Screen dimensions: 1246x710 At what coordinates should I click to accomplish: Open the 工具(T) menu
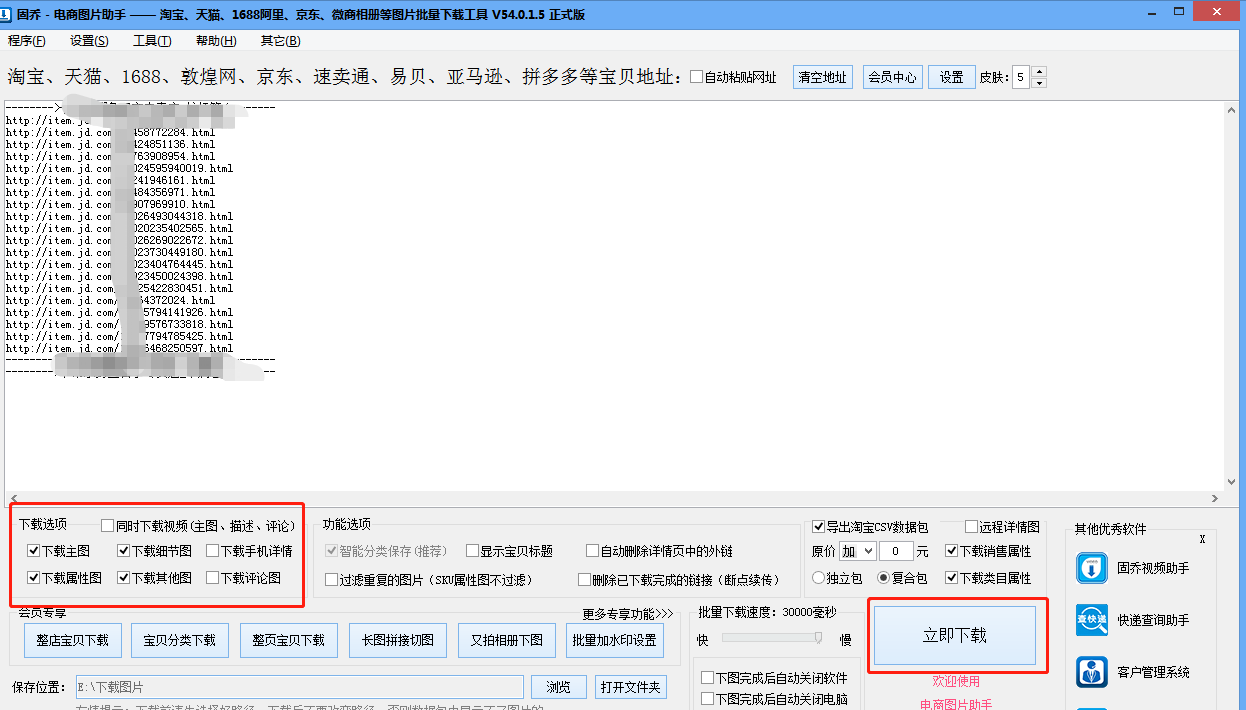coord(152,41)
